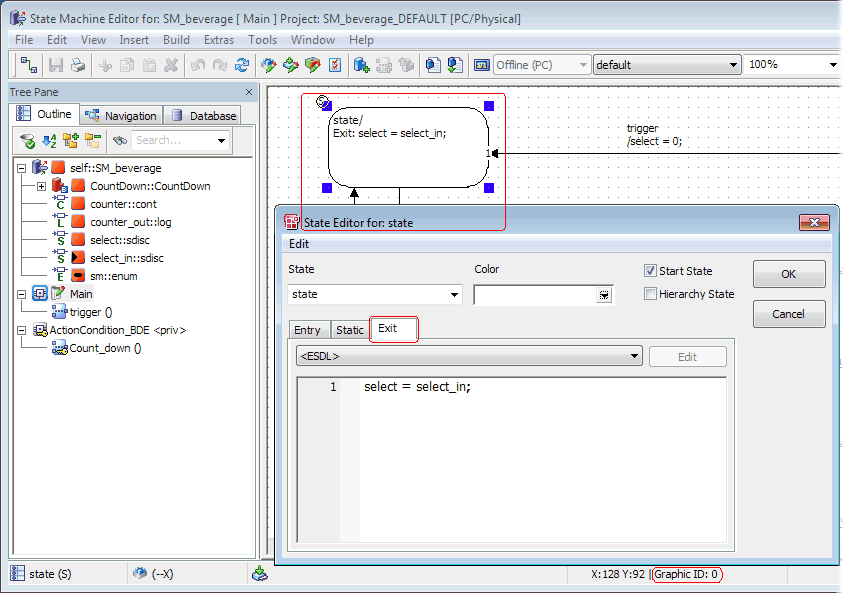Click Cancel in State Editor
The height and width of the screenshot is (593, 845).
(789, 314)
